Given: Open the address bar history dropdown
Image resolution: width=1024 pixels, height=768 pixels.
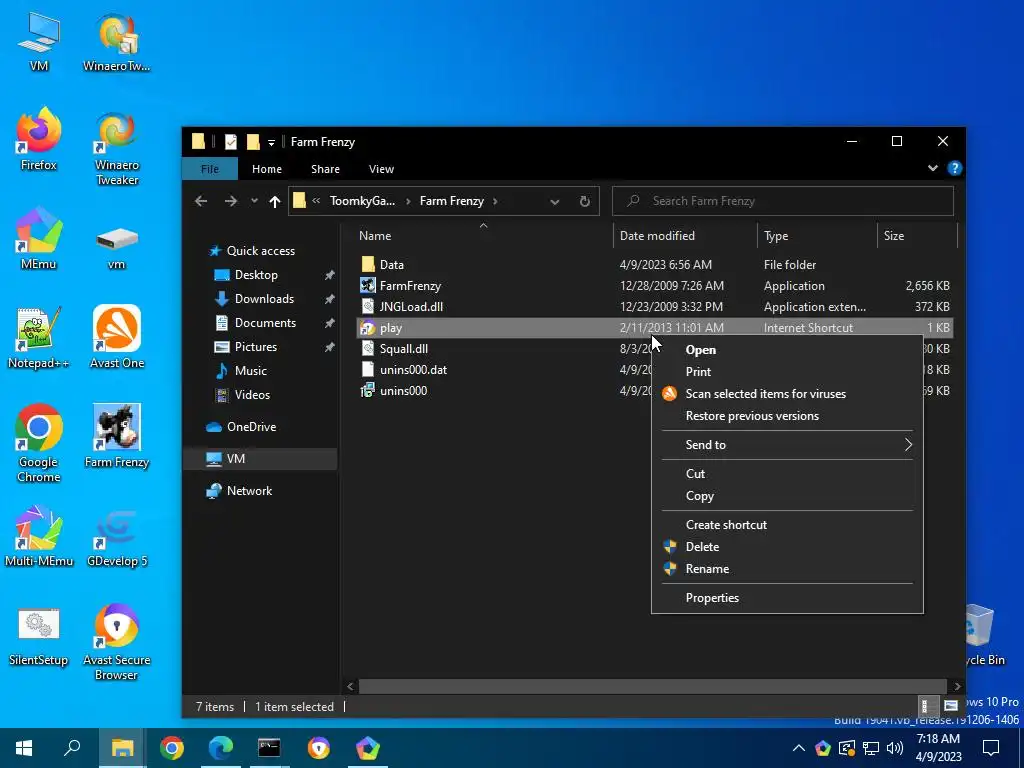Looking at the screenshot, I should coord(554,202).
